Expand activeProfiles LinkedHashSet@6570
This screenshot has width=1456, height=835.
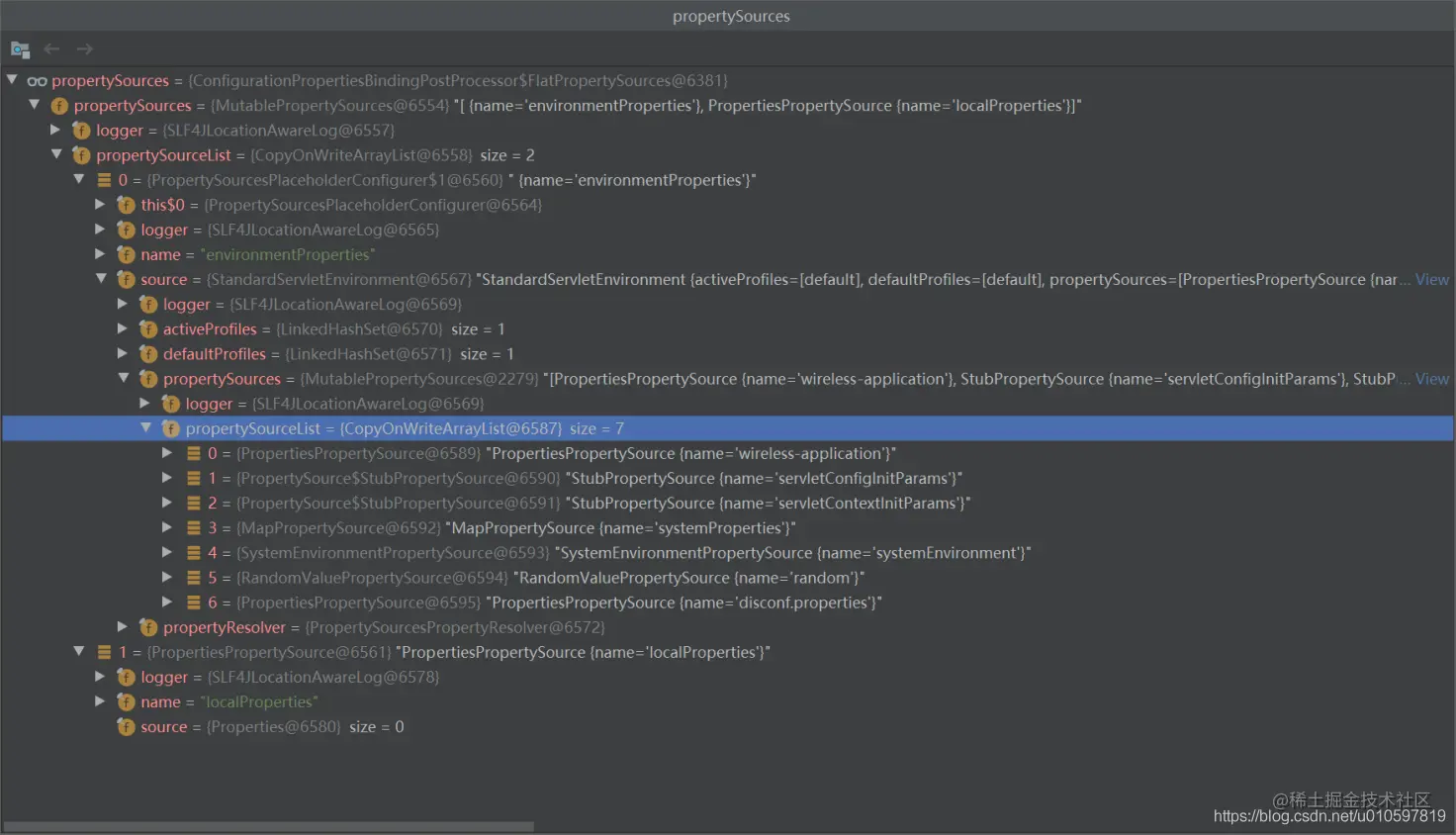(x=123, y=327)
